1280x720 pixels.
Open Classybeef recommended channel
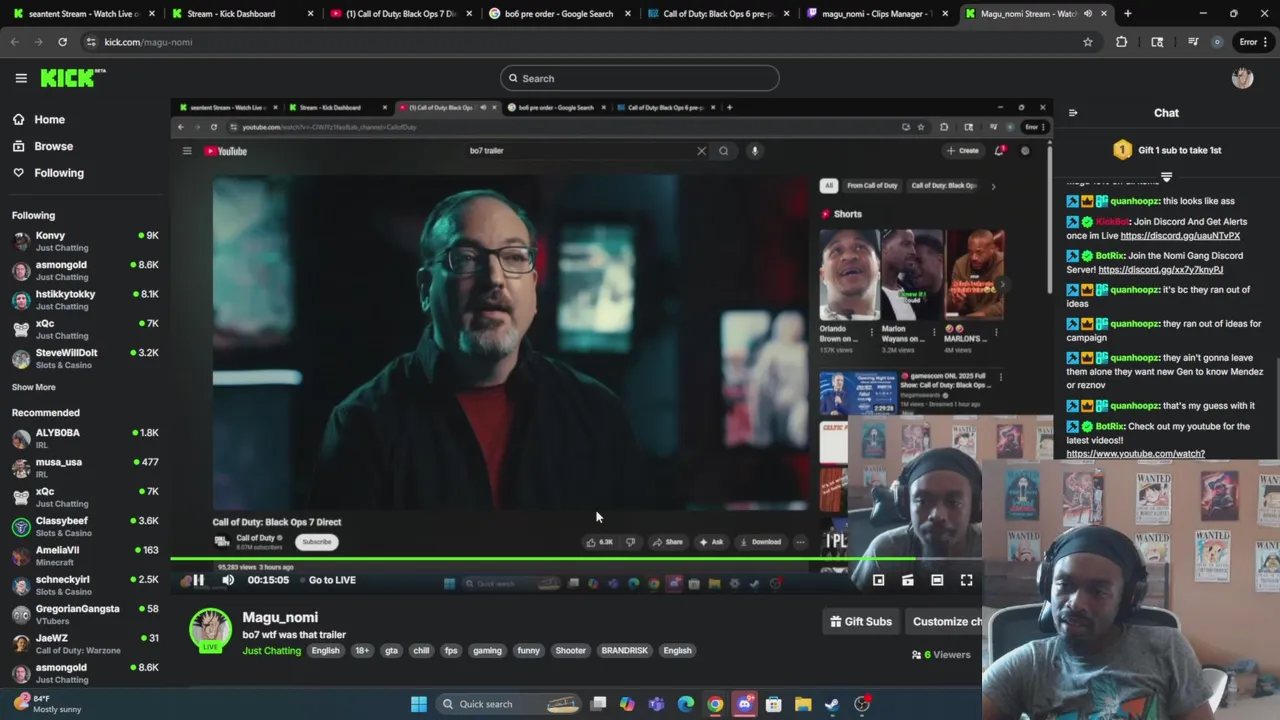[85, 527]
